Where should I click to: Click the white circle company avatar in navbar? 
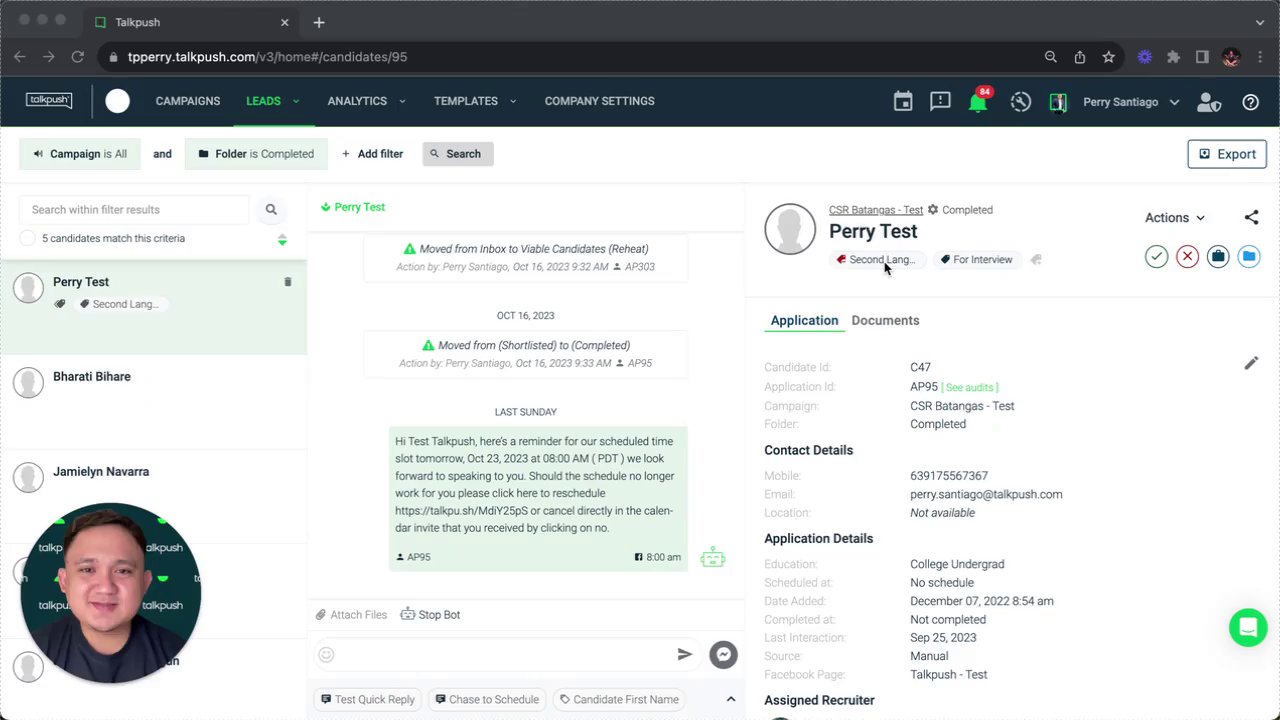click(x=117, y=101)
